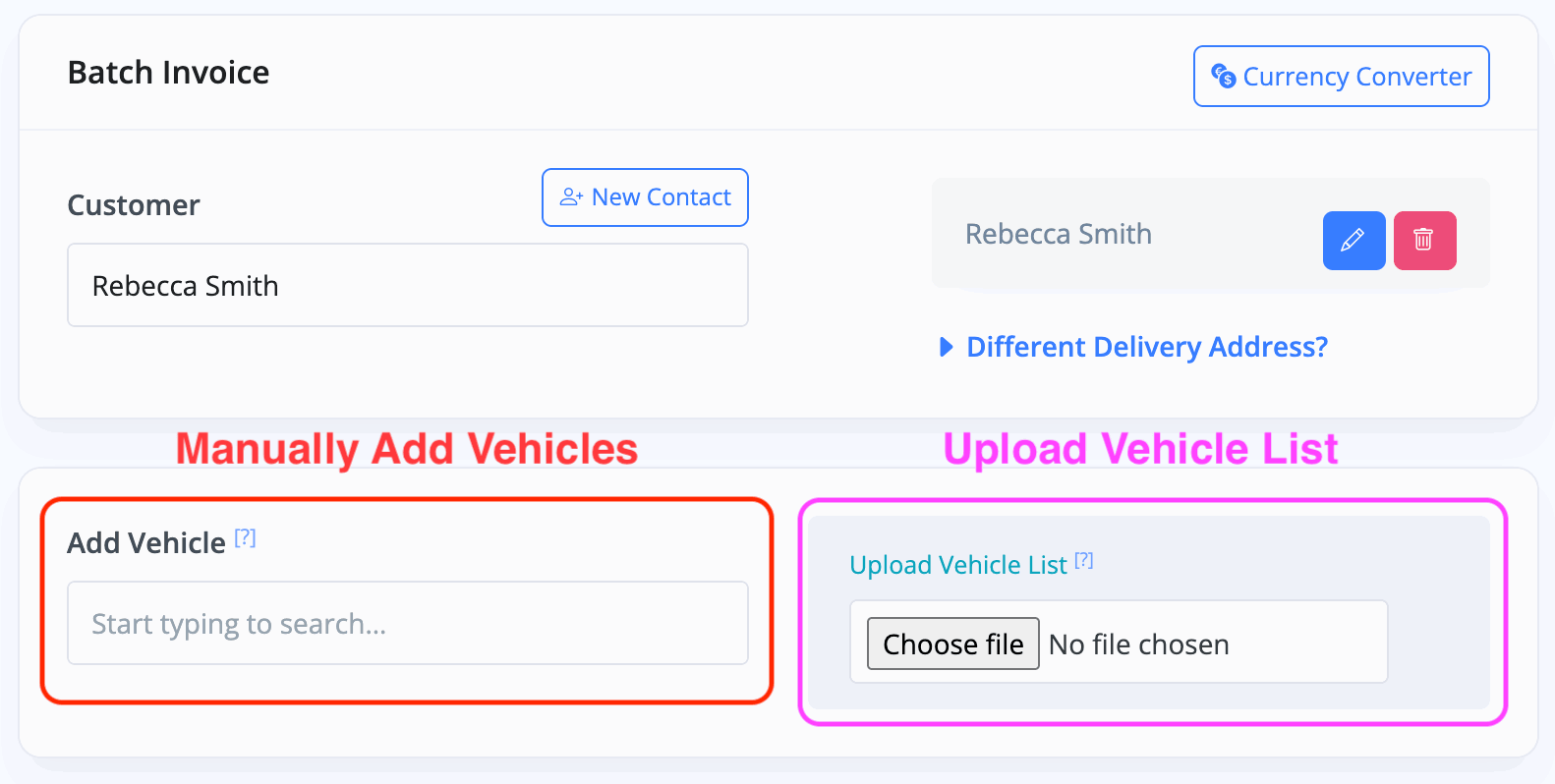
Task: Click the Add Vehicle search box
Action: click(407, 623)
